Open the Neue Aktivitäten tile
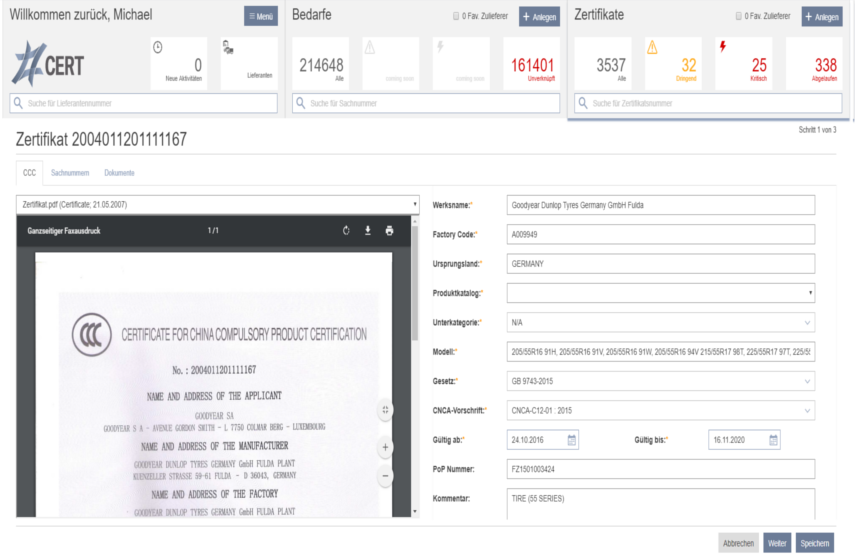The width and height of the screenshot is (855, 558). [x=179, y=63]
